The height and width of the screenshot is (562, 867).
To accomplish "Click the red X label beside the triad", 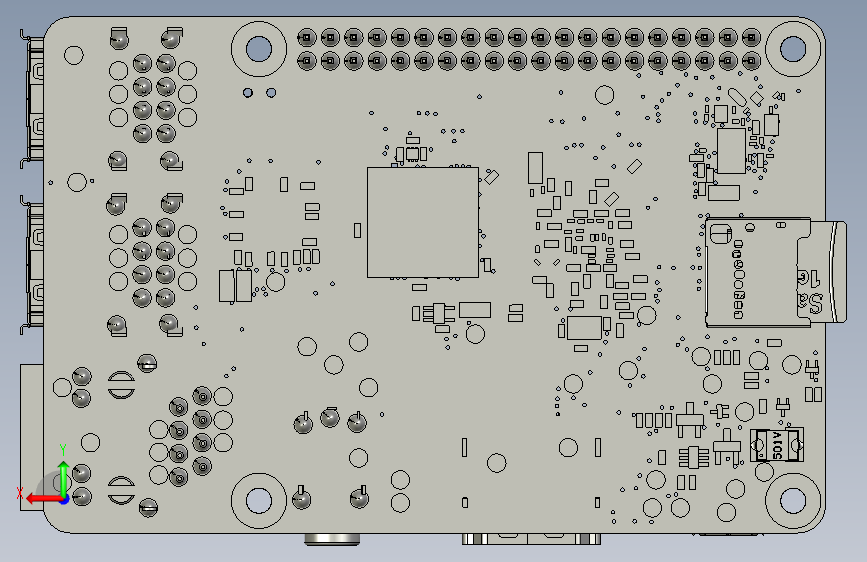I will click(20, 493).
